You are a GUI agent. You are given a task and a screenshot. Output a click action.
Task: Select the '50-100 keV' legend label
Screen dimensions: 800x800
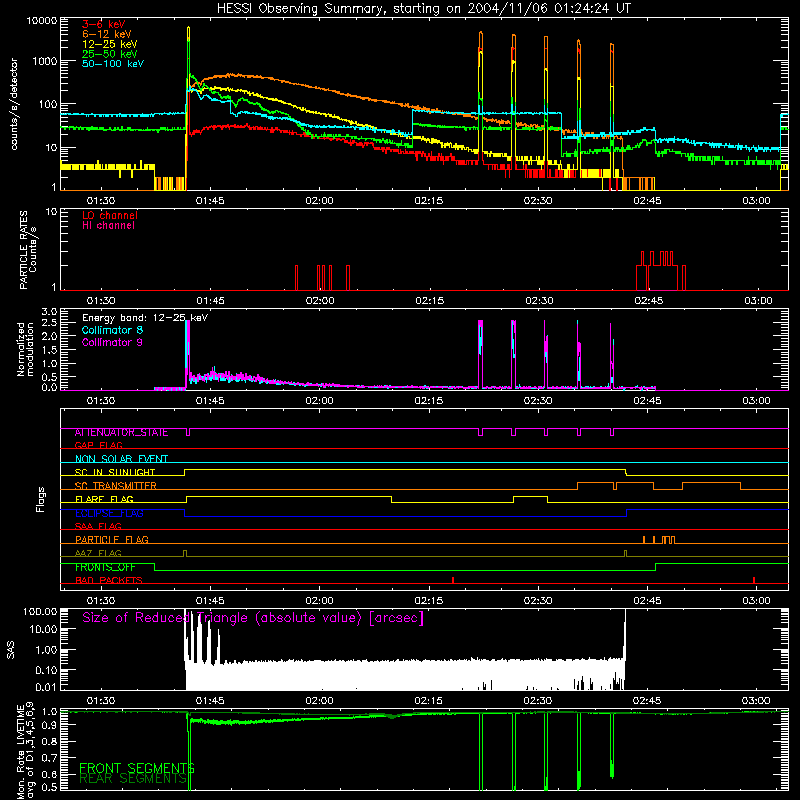coord(113,64)
